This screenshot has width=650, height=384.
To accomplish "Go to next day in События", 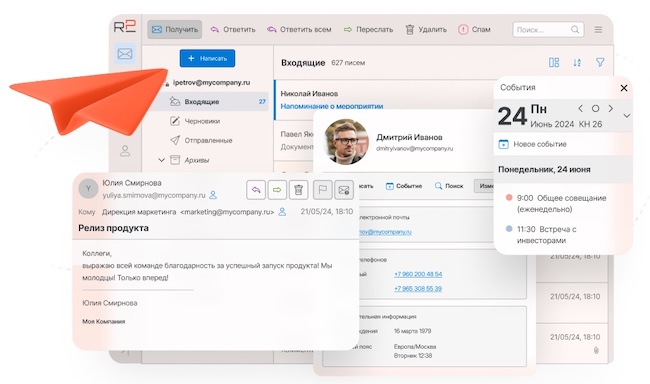I will coord(611,109).
